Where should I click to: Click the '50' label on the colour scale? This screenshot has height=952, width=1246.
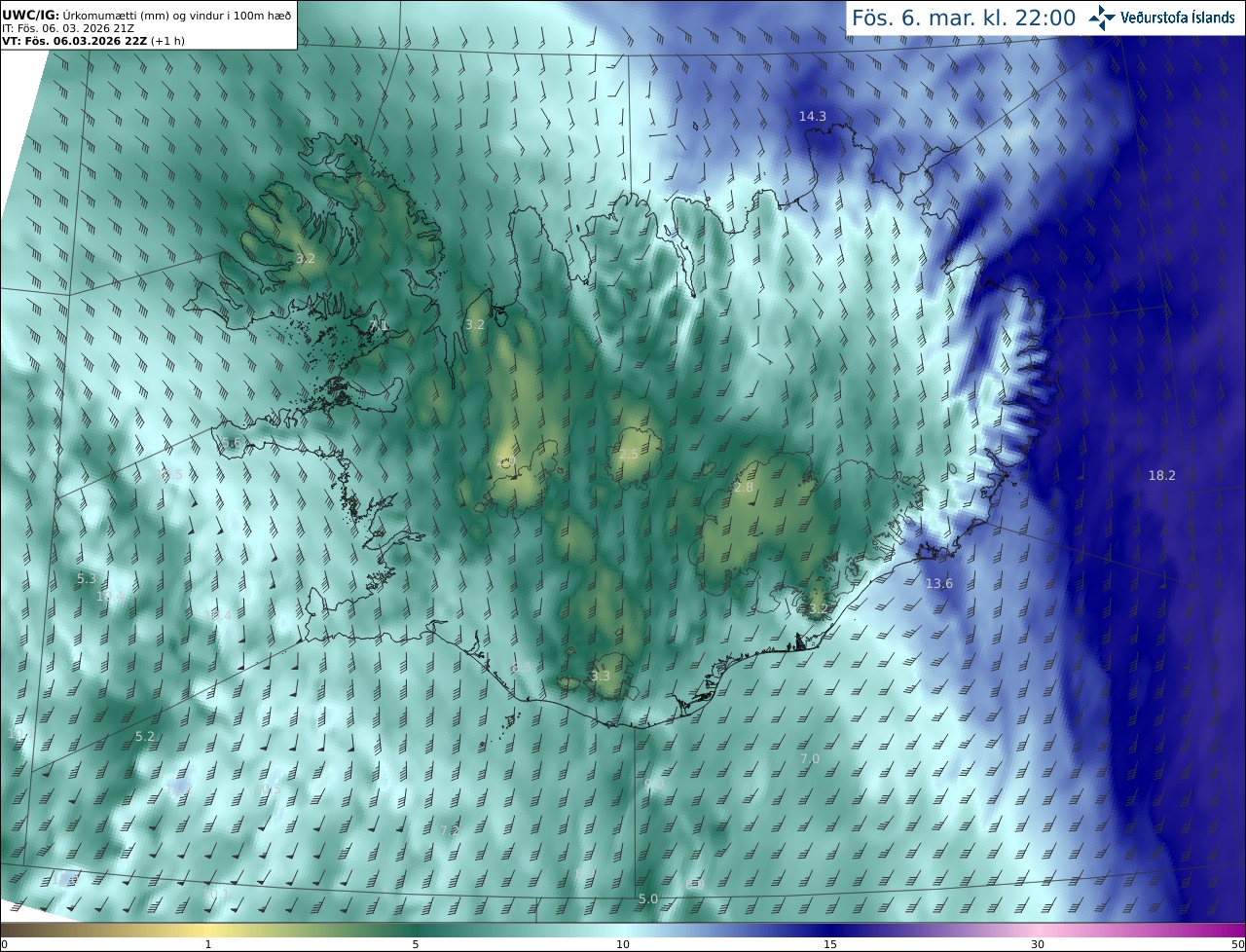point(1237,944)
